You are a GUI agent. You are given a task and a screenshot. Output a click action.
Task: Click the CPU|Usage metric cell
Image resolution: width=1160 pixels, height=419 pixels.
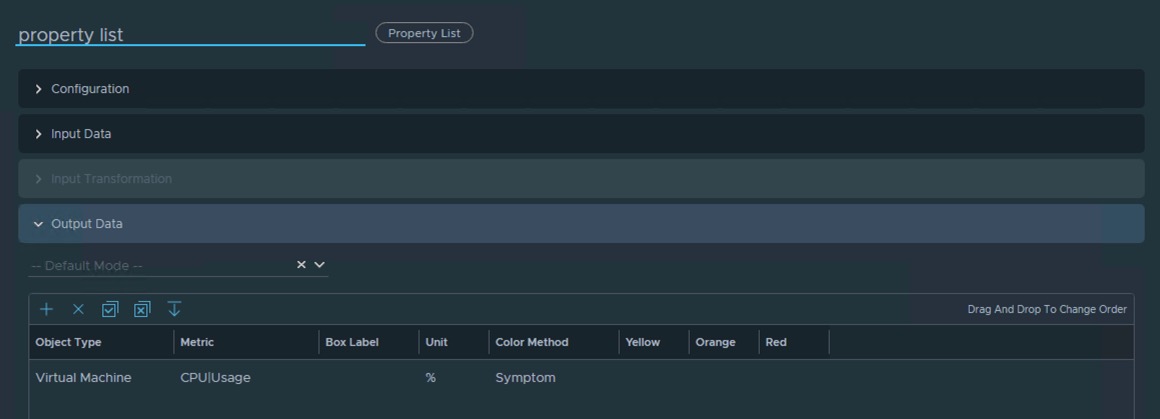215,378
